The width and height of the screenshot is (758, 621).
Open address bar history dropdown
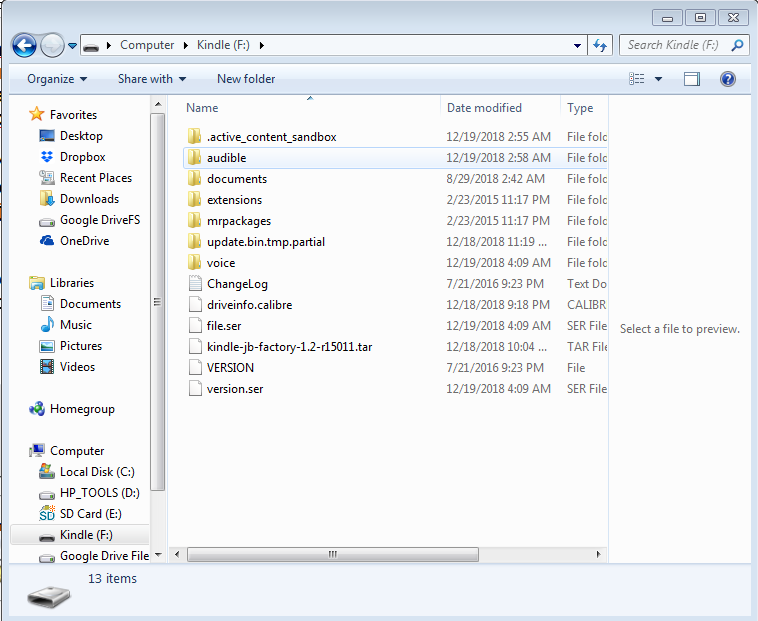[x=577, y=45]
